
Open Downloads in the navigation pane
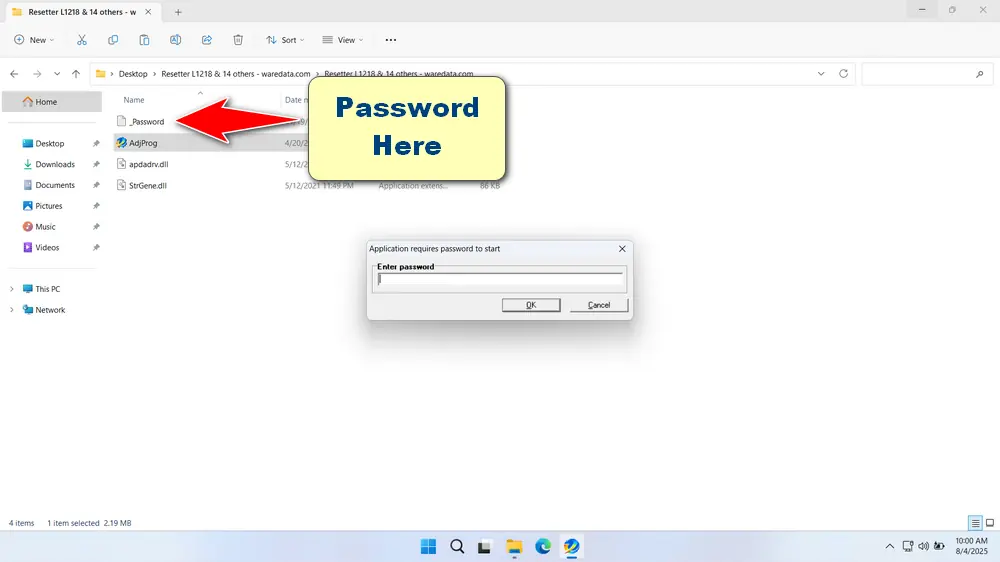(54, 165)
